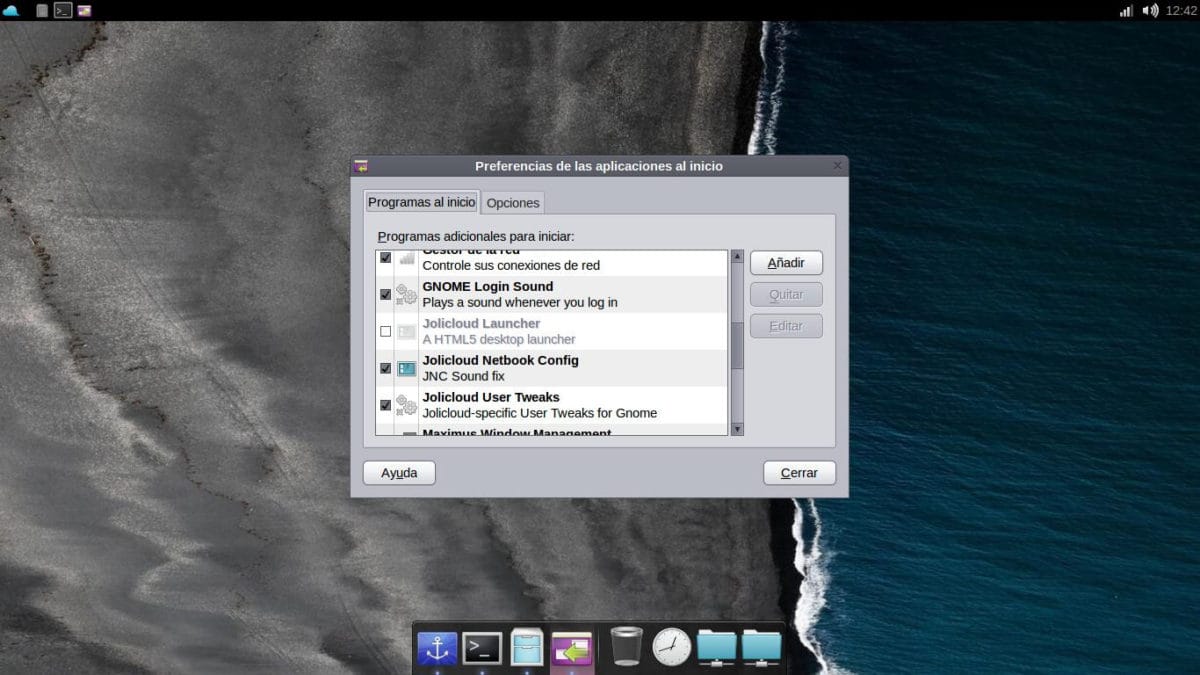Select the startup applications icon in the dock
Screen dimensions: 1200x675
pos(573,648)
